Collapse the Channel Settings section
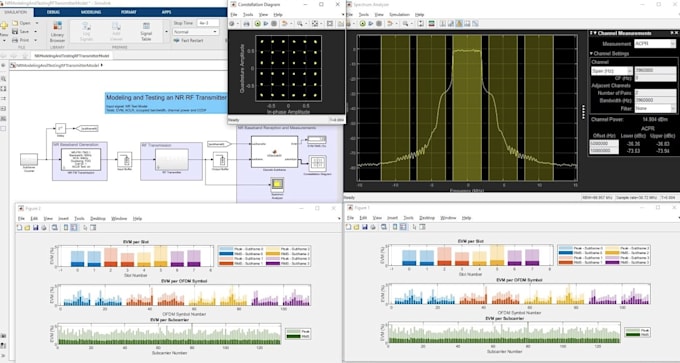The image size is (680, 363). pos(592,53)
